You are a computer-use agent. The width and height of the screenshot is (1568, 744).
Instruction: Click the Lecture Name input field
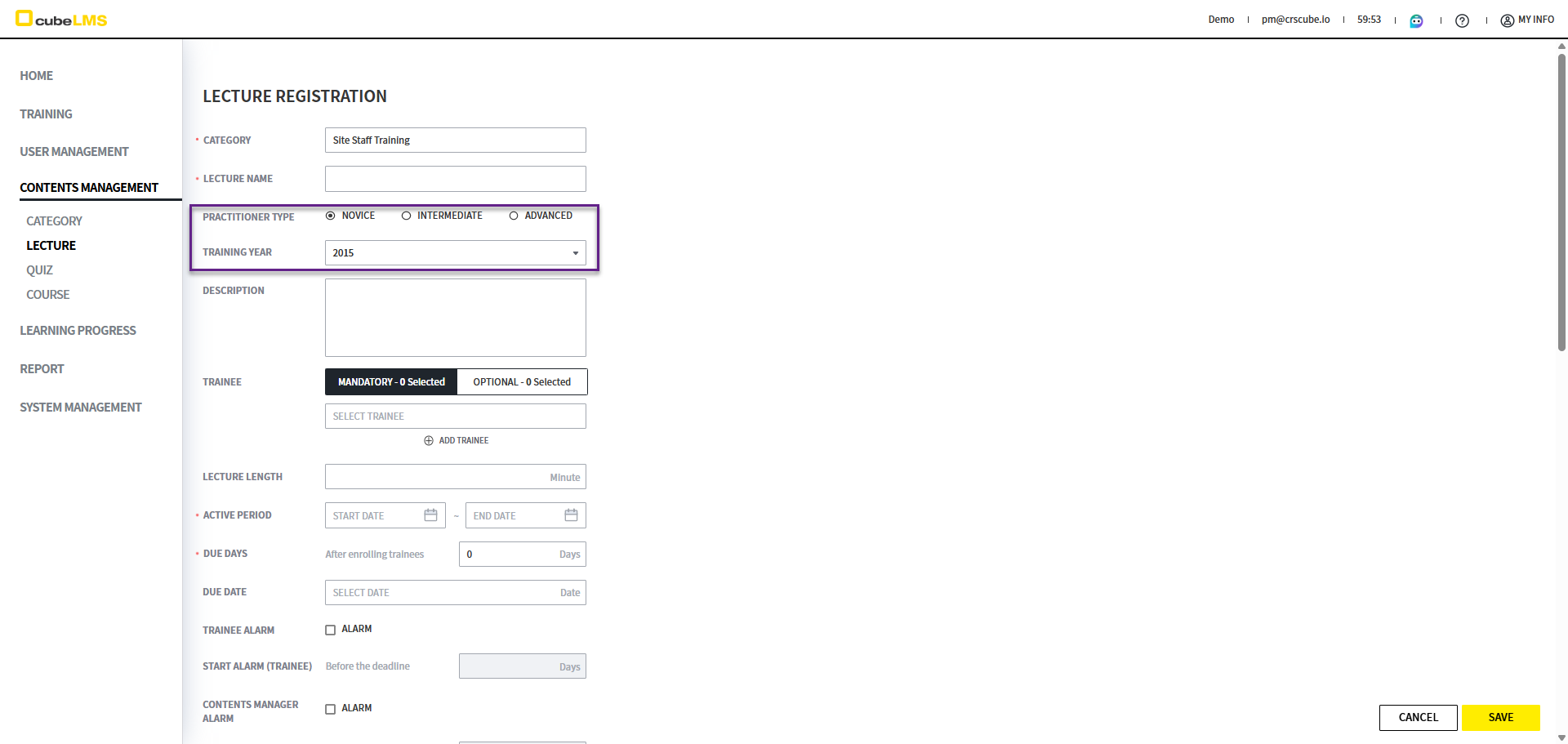pyautogui.click(x=455, y=179)
